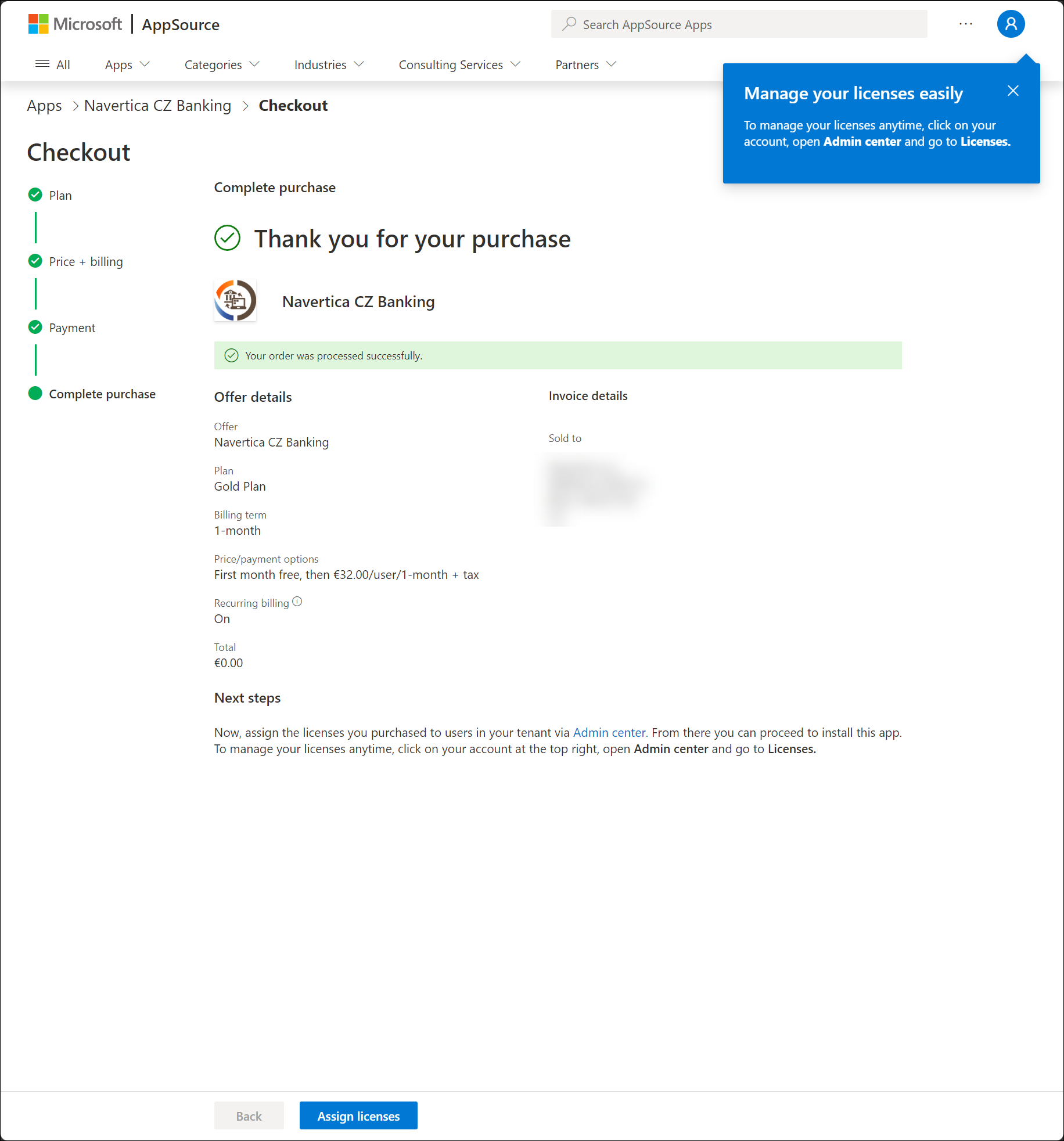
Task: Click the 'Invoice details' heading
Action: coord(588,396)
